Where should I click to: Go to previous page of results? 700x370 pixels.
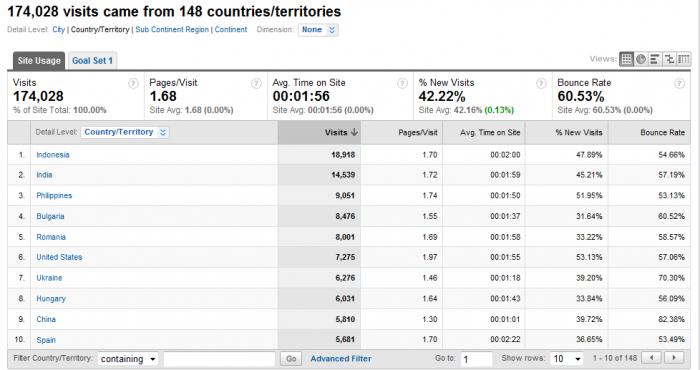pyautogui.click(x=652, y=358)
